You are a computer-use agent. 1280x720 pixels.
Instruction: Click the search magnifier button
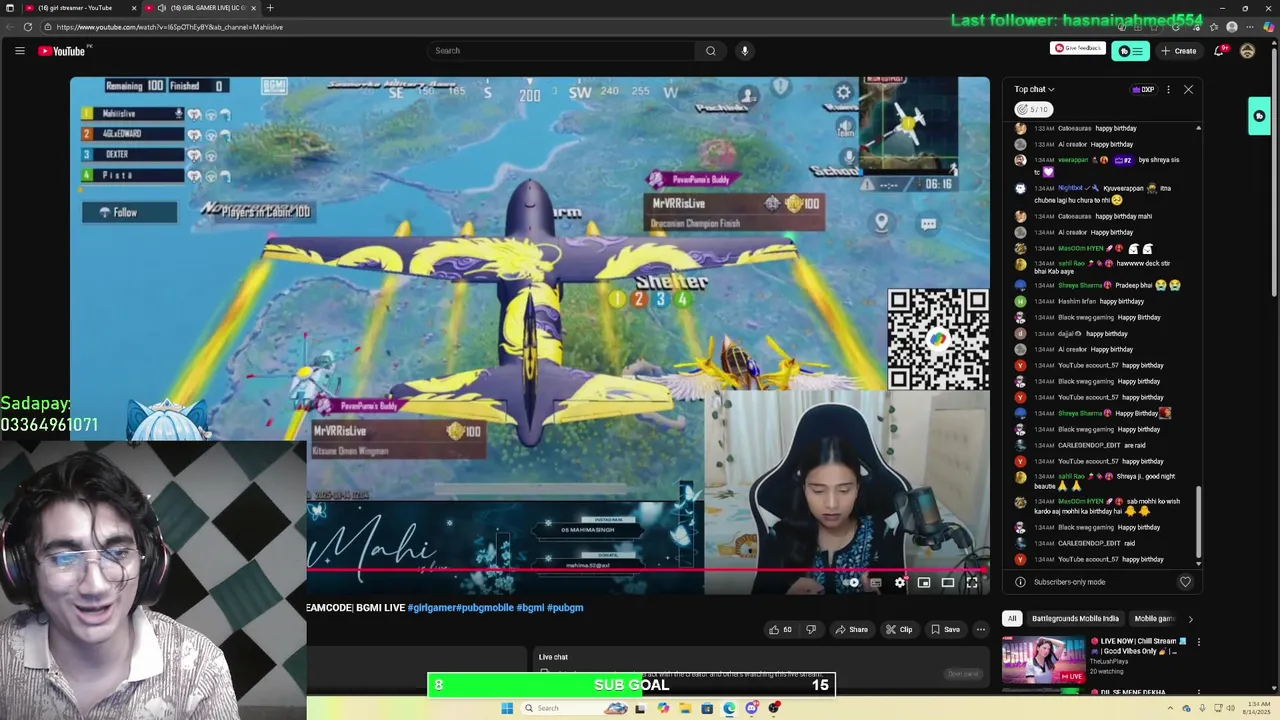[x=711, y=51]
